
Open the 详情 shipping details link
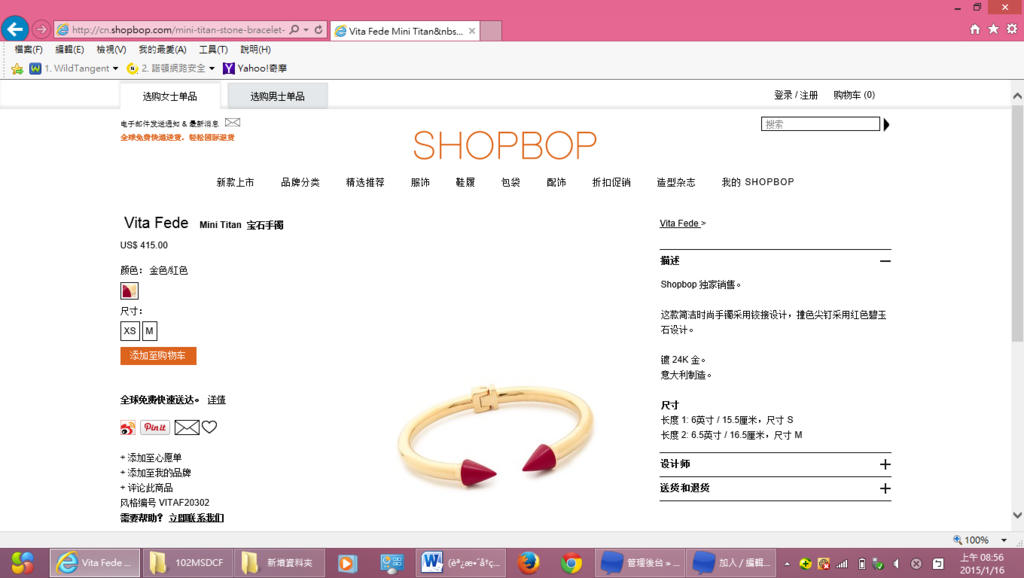216,400
